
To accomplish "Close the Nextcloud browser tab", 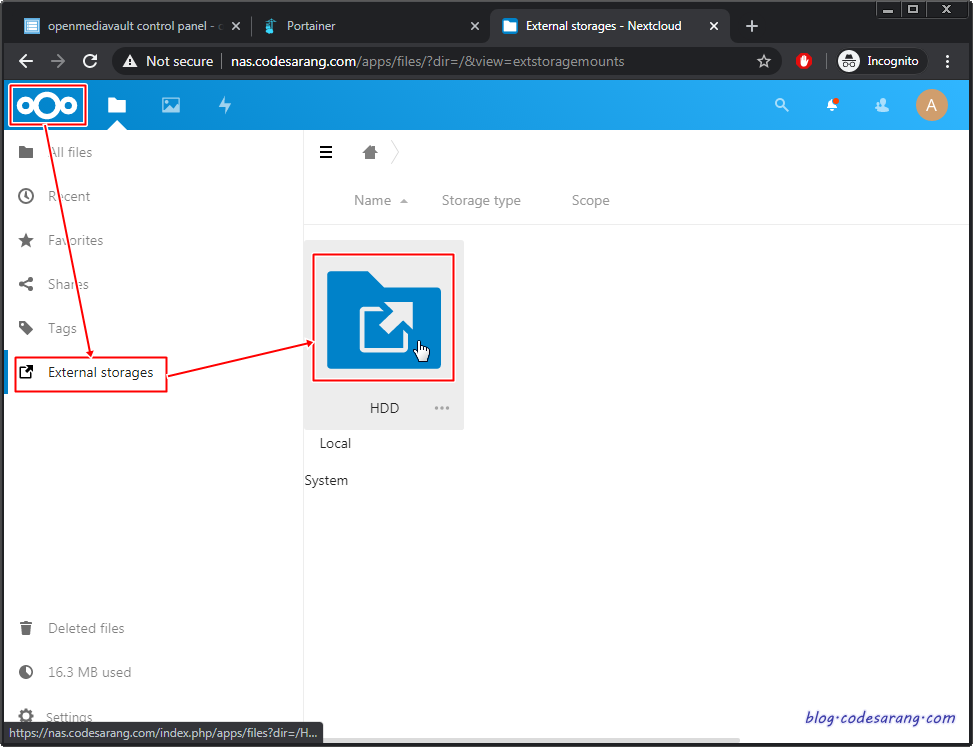I will pos(714,26).
